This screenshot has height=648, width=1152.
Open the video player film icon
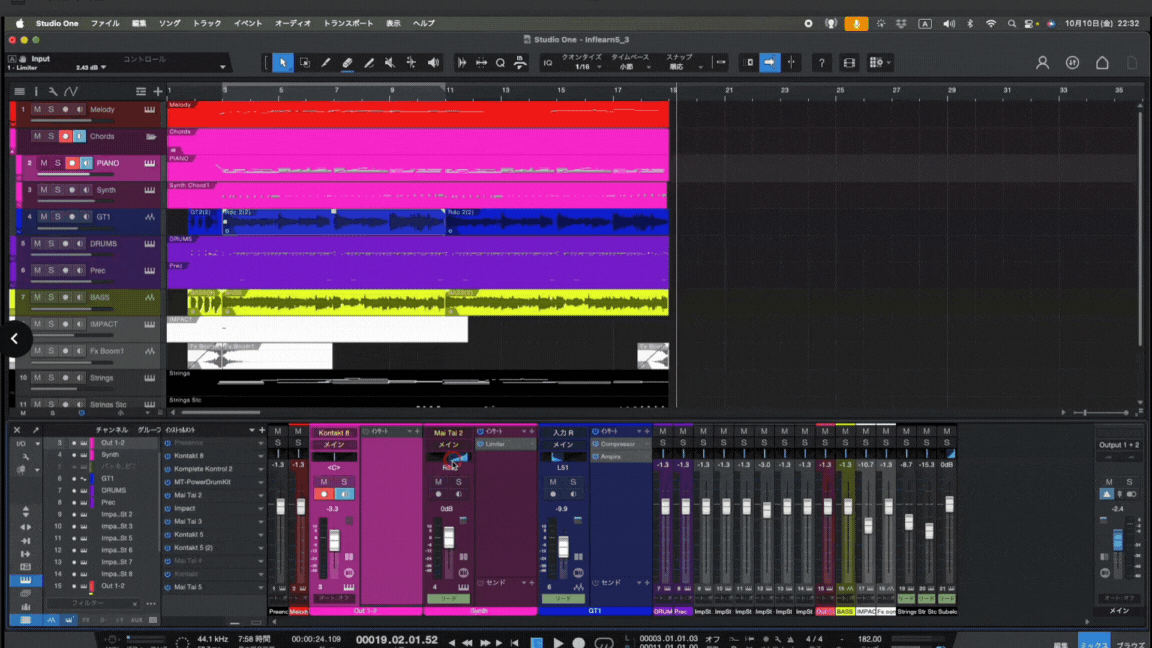tap(849, 63)
